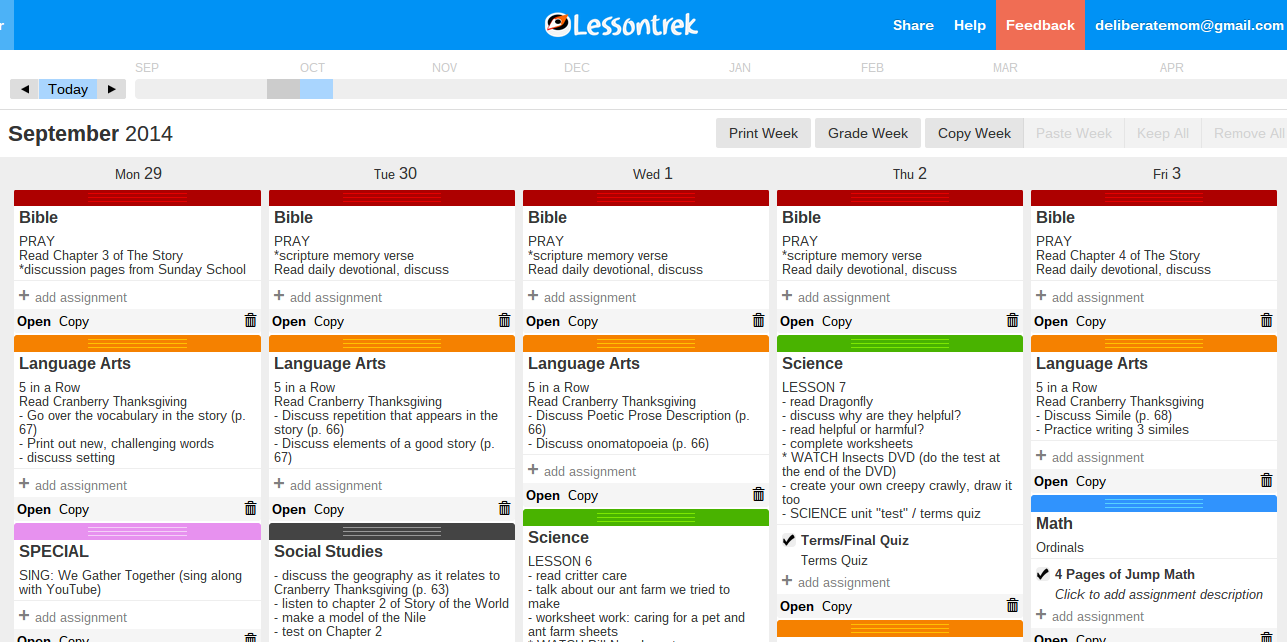Click plus icon under Wednesday Language Arts
Viewport: 1287px width, 642px height.
coord(533,470)
